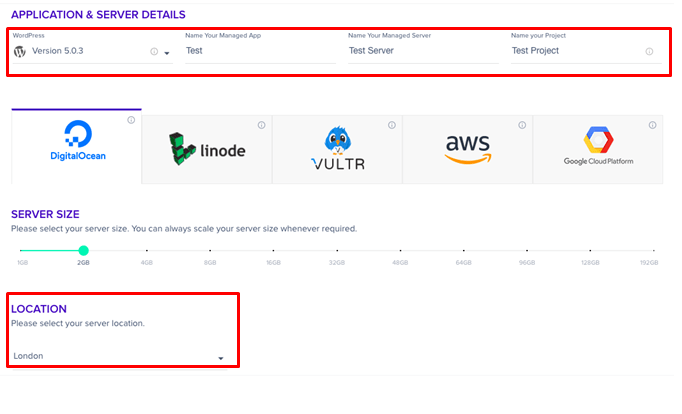This screenshot has height=414, width=682.
Task: Expand the WordPress version dropdown arrow
Action: (167, 53)
